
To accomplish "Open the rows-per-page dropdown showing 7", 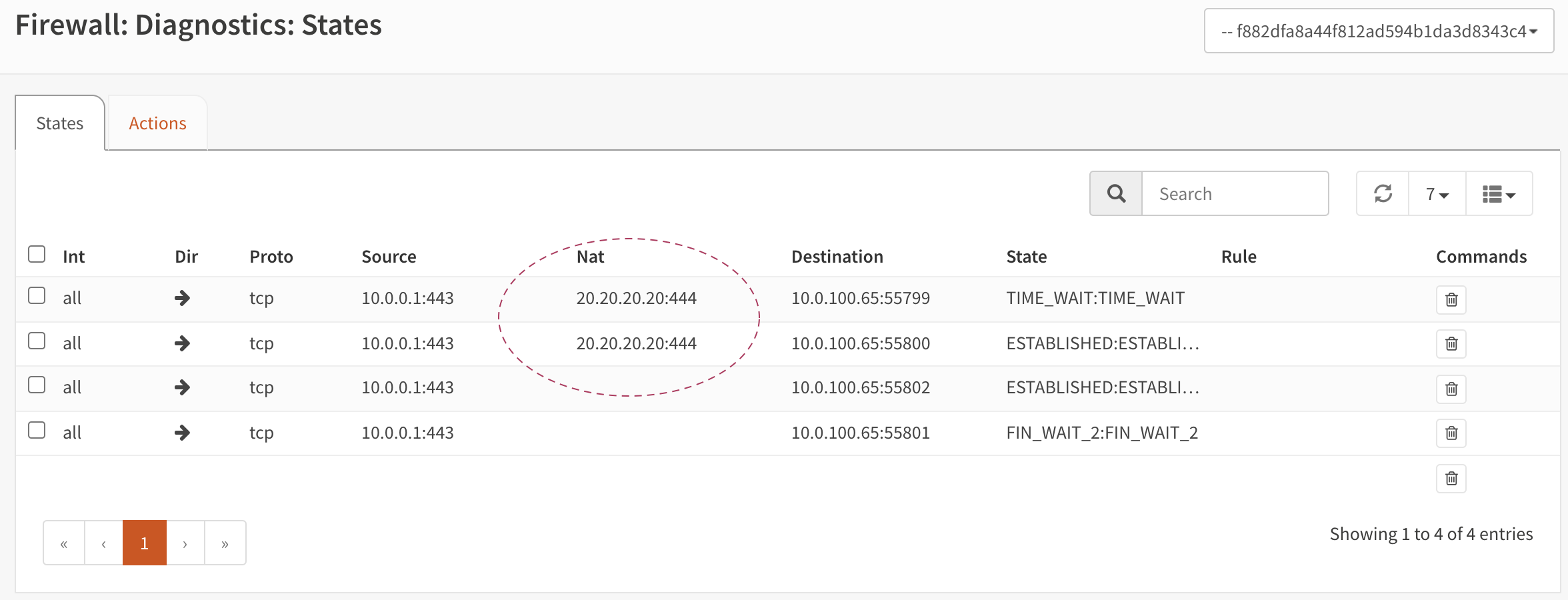I will tap(1437, 193).
